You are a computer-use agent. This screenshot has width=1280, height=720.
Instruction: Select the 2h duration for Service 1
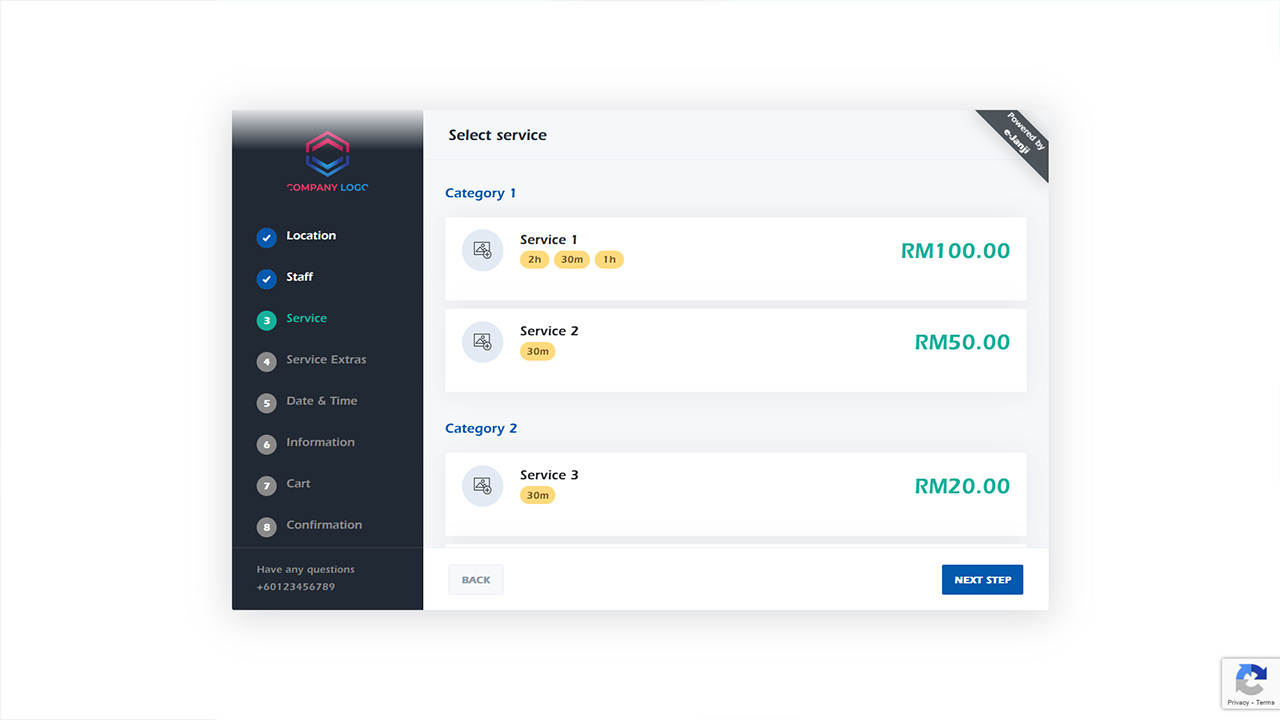(534, 260)
